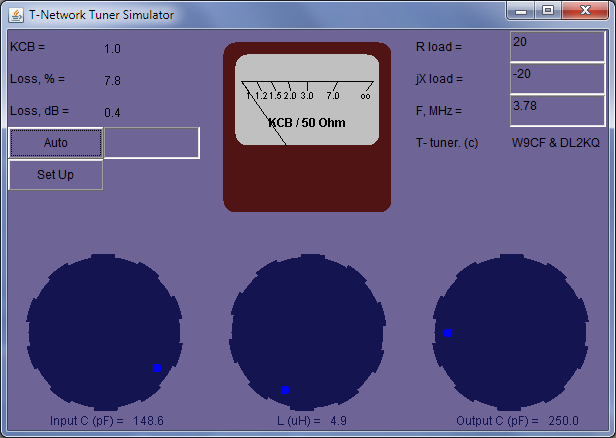
Task: Open the Set Up button
Action: pyautogui.click(x=56, y=175)
